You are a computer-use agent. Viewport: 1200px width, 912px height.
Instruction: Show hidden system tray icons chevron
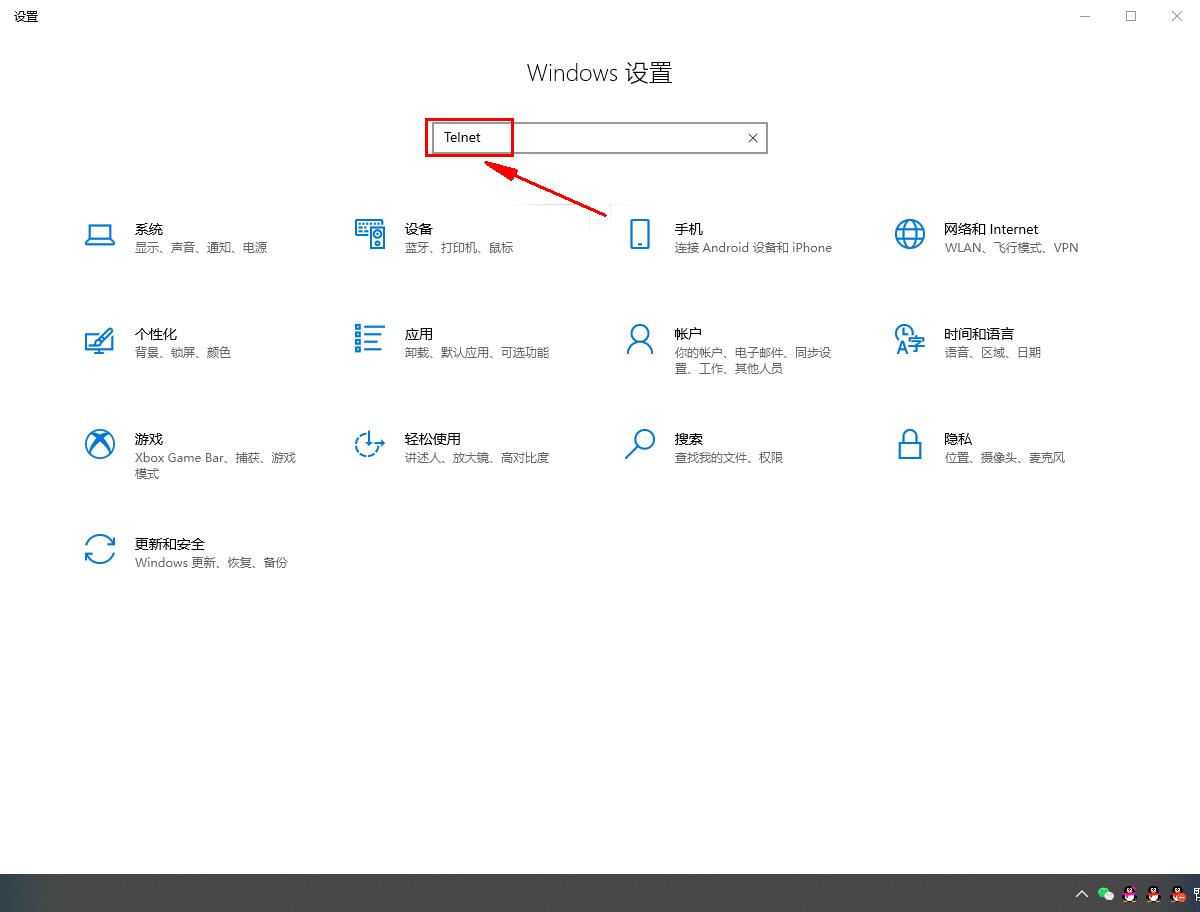coord(1082,894)
